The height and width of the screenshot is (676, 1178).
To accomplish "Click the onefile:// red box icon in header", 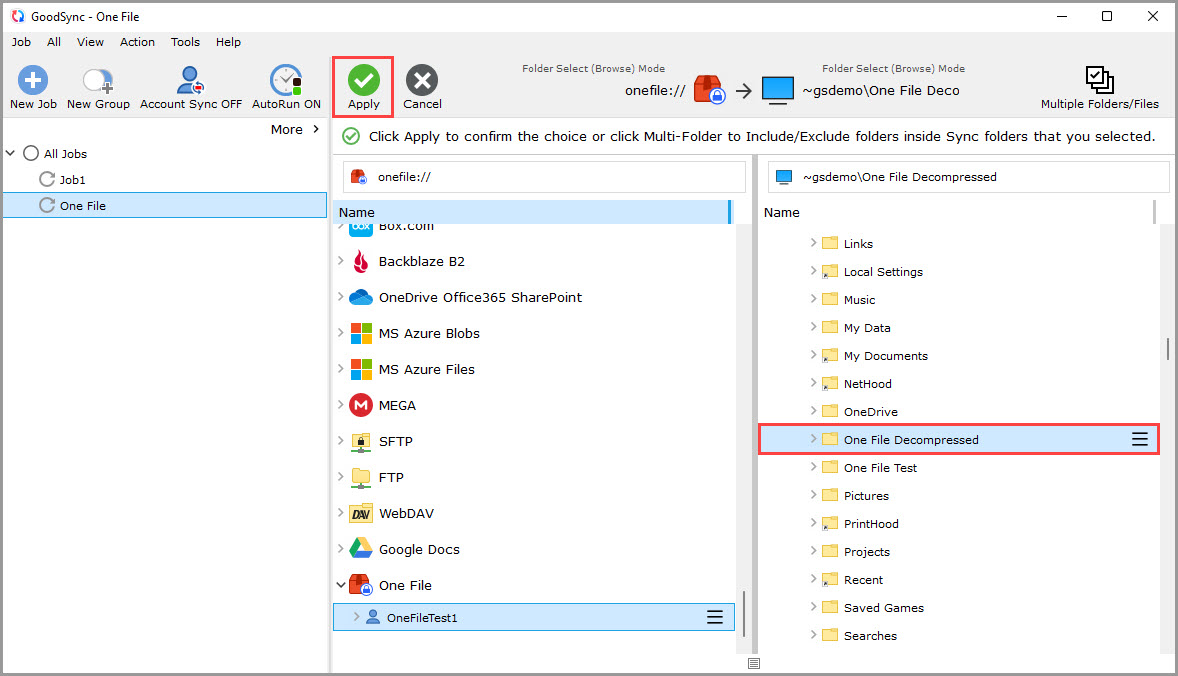I will (708, 90).
